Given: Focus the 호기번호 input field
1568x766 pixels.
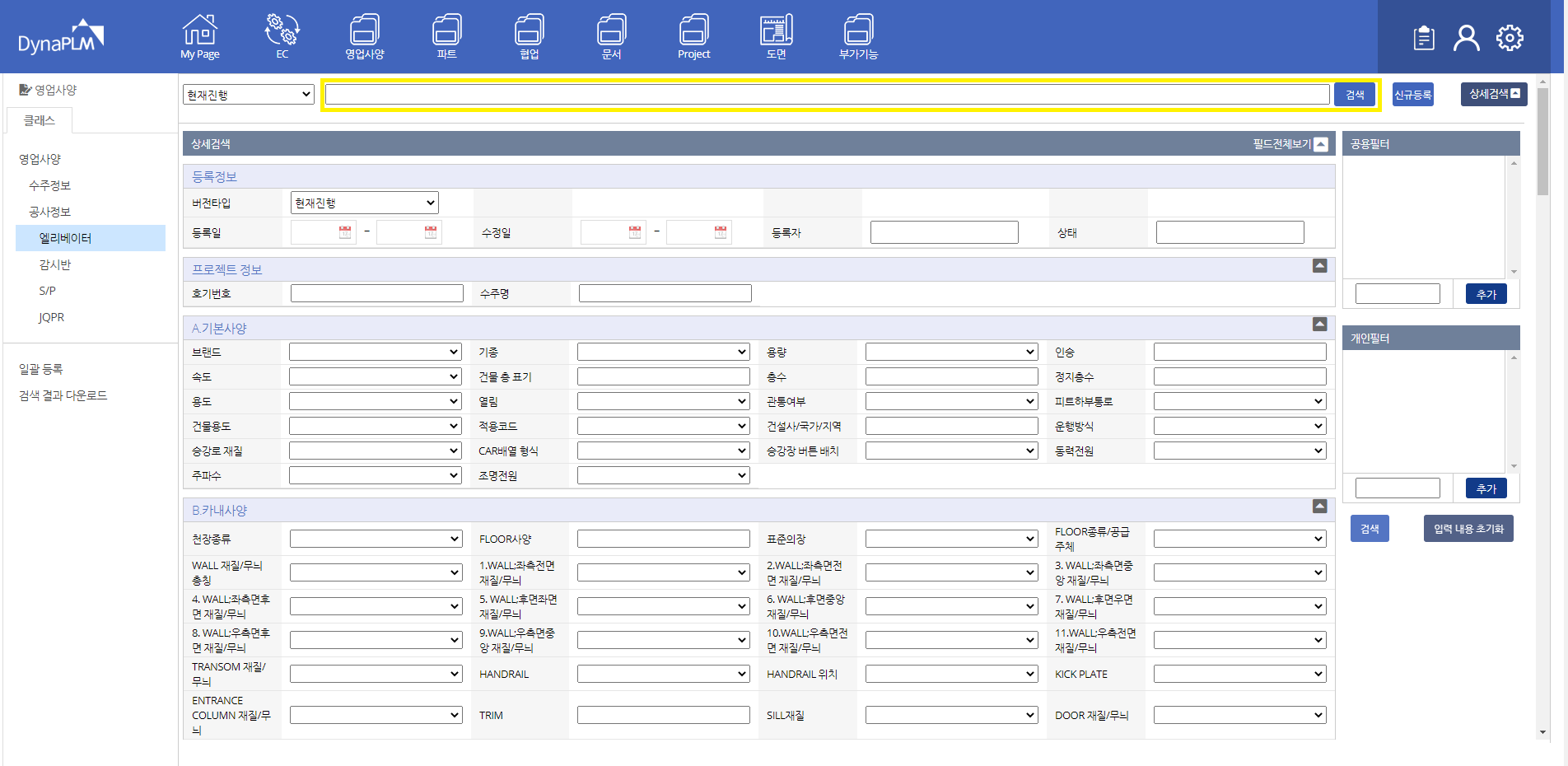Looking at the screenshot, I should click(377, 293).
